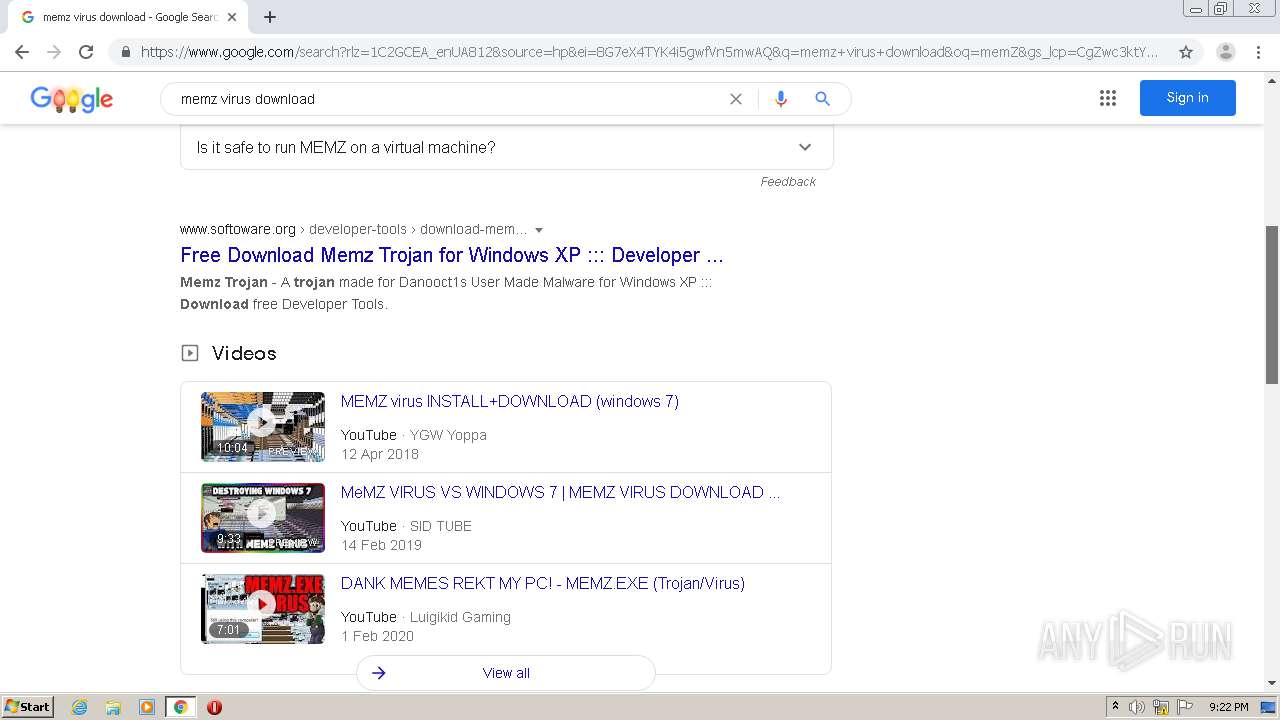The image size is (1280, 720).
Task: Open MeMZ VIRUS VS WINDOWS 7 link
Action: (x=560, y=492)
